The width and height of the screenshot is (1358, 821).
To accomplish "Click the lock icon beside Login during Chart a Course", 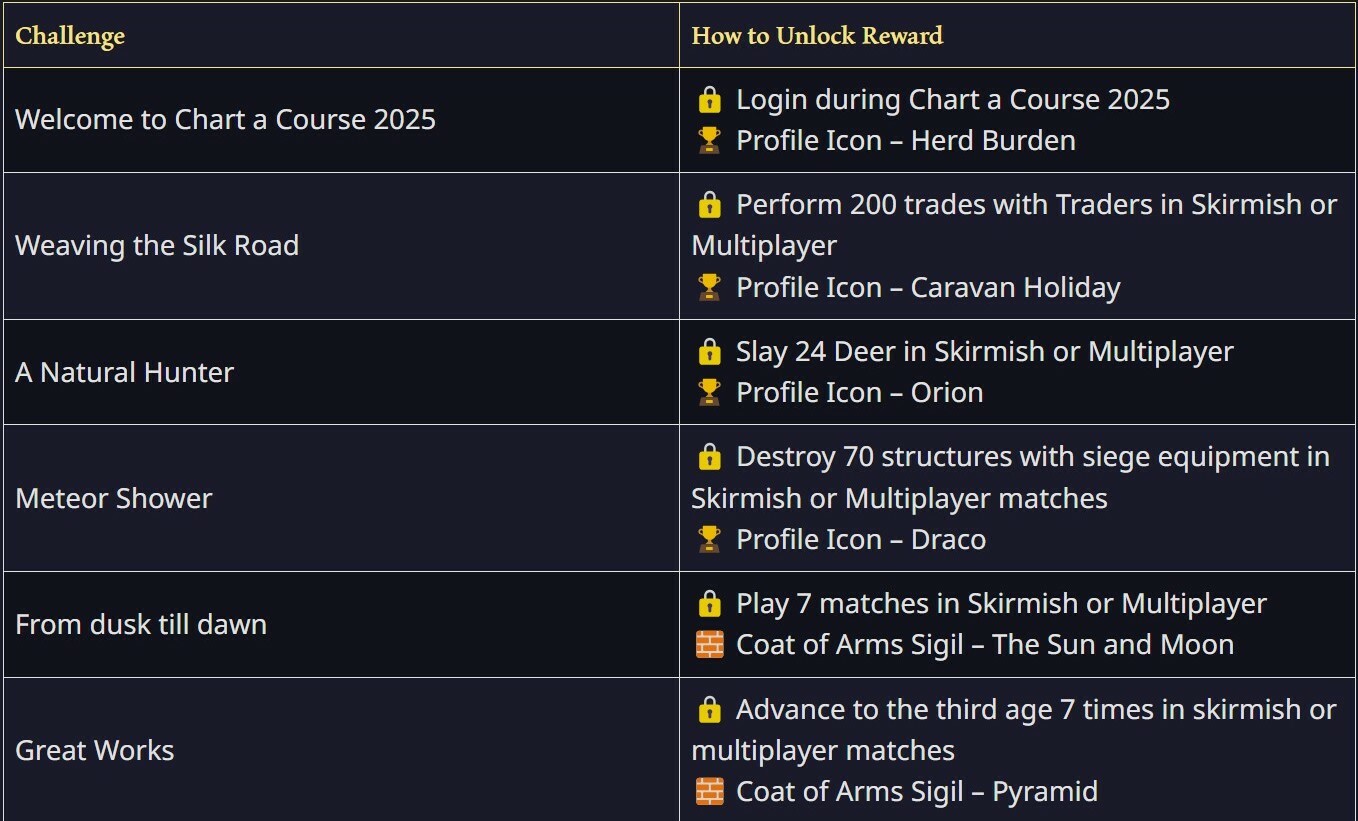I will [x=709, y=100].
